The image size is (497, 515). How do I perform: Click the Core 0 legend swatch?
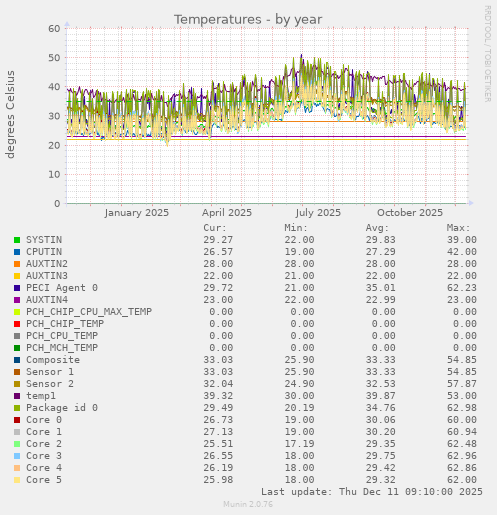17,420
